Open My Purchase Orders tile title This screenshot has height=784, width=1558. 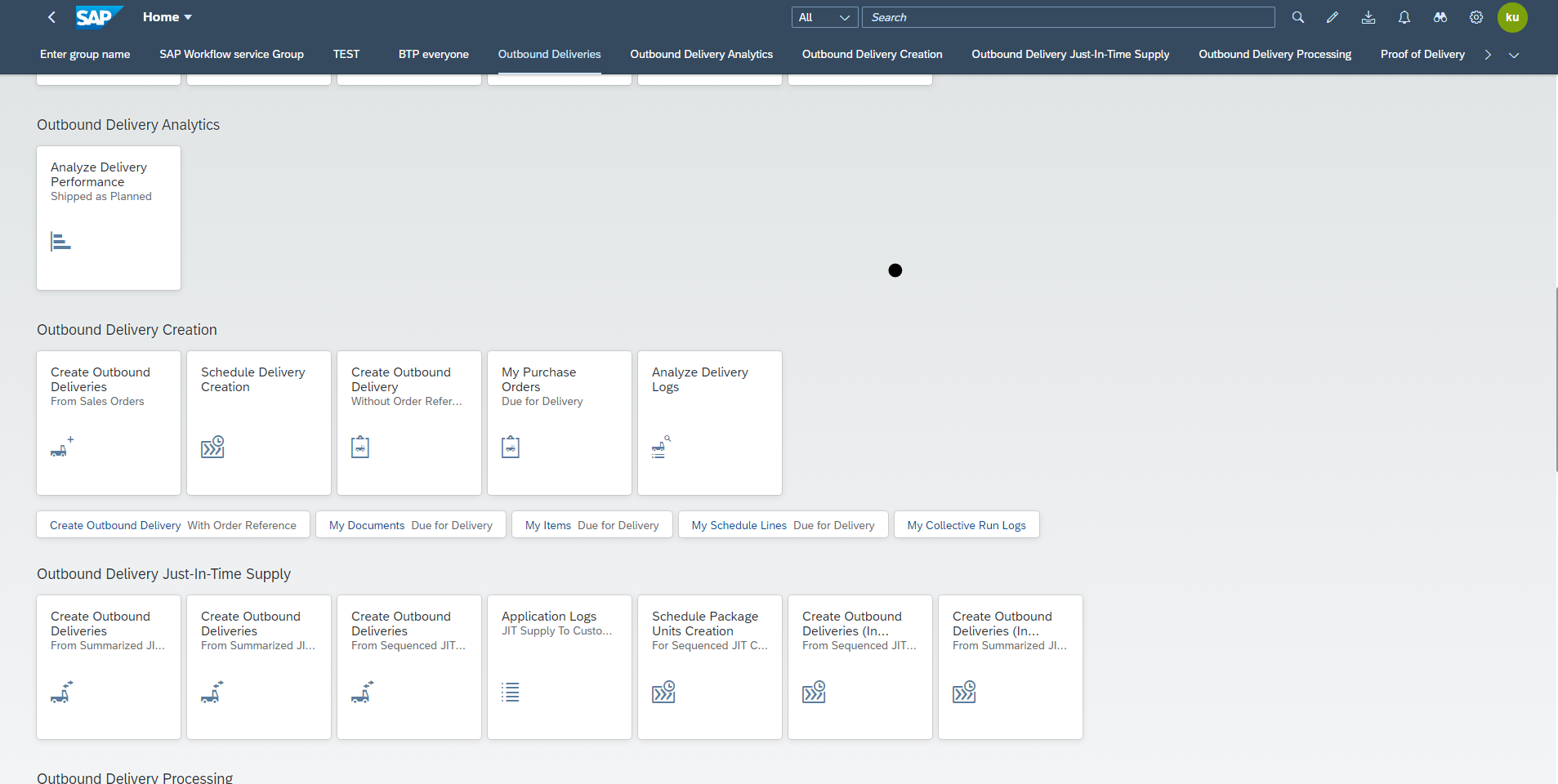tap(538, 380)
